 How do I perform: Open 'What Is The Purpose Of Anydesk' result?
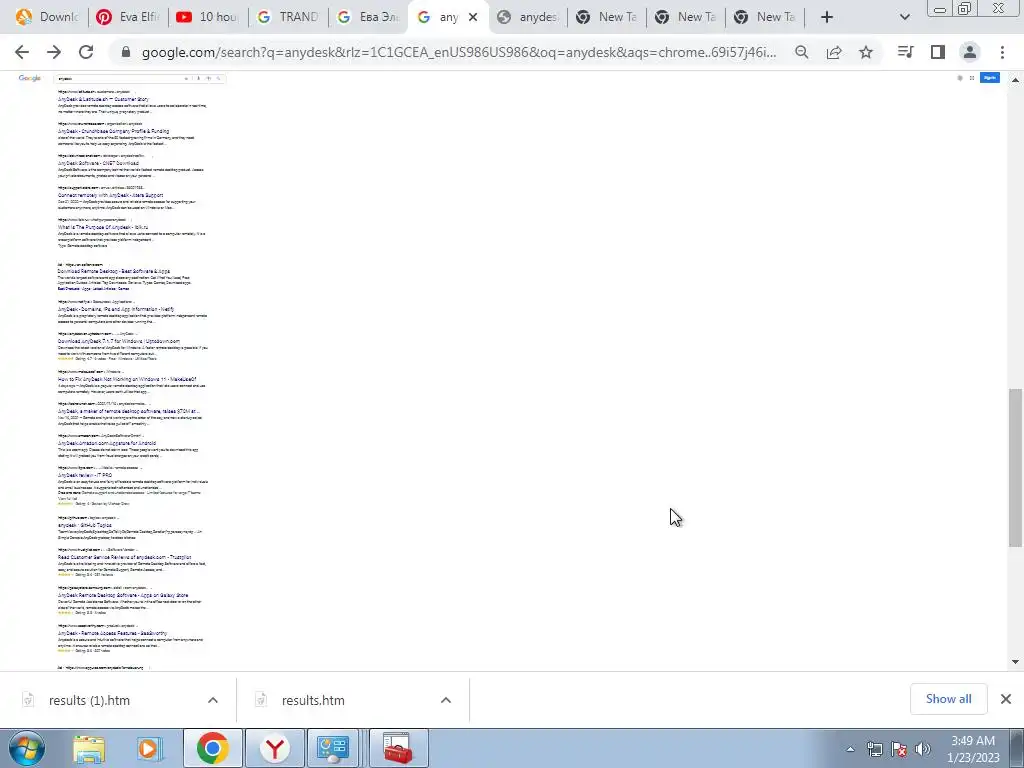[103, 227]
